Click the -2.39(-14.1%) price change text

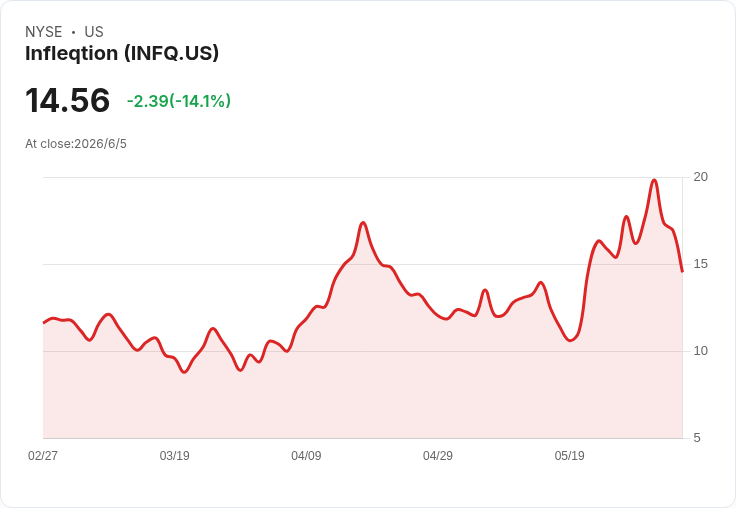point(179,101)
